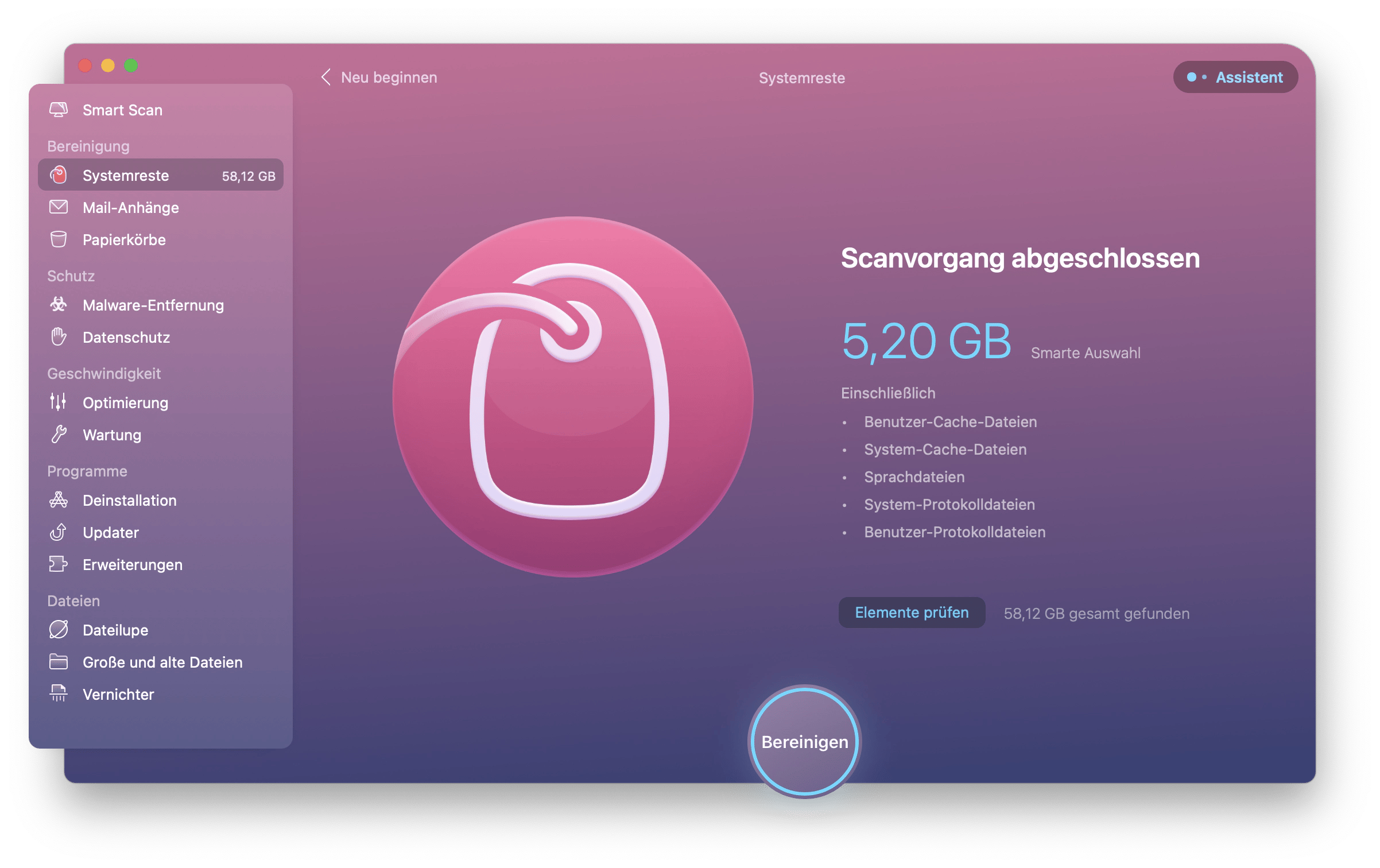Click the round Bereinigen button
1380x868 pixels.
click(805, 741)
